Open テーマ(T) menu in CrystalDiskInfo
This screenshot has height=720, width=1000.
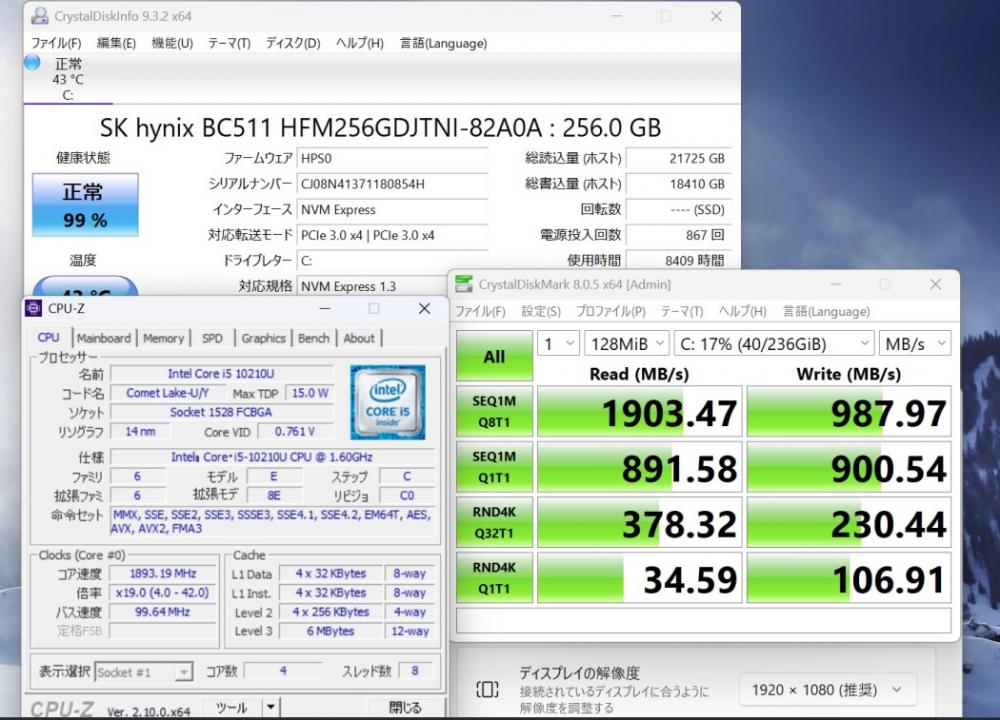click(229, 43)
